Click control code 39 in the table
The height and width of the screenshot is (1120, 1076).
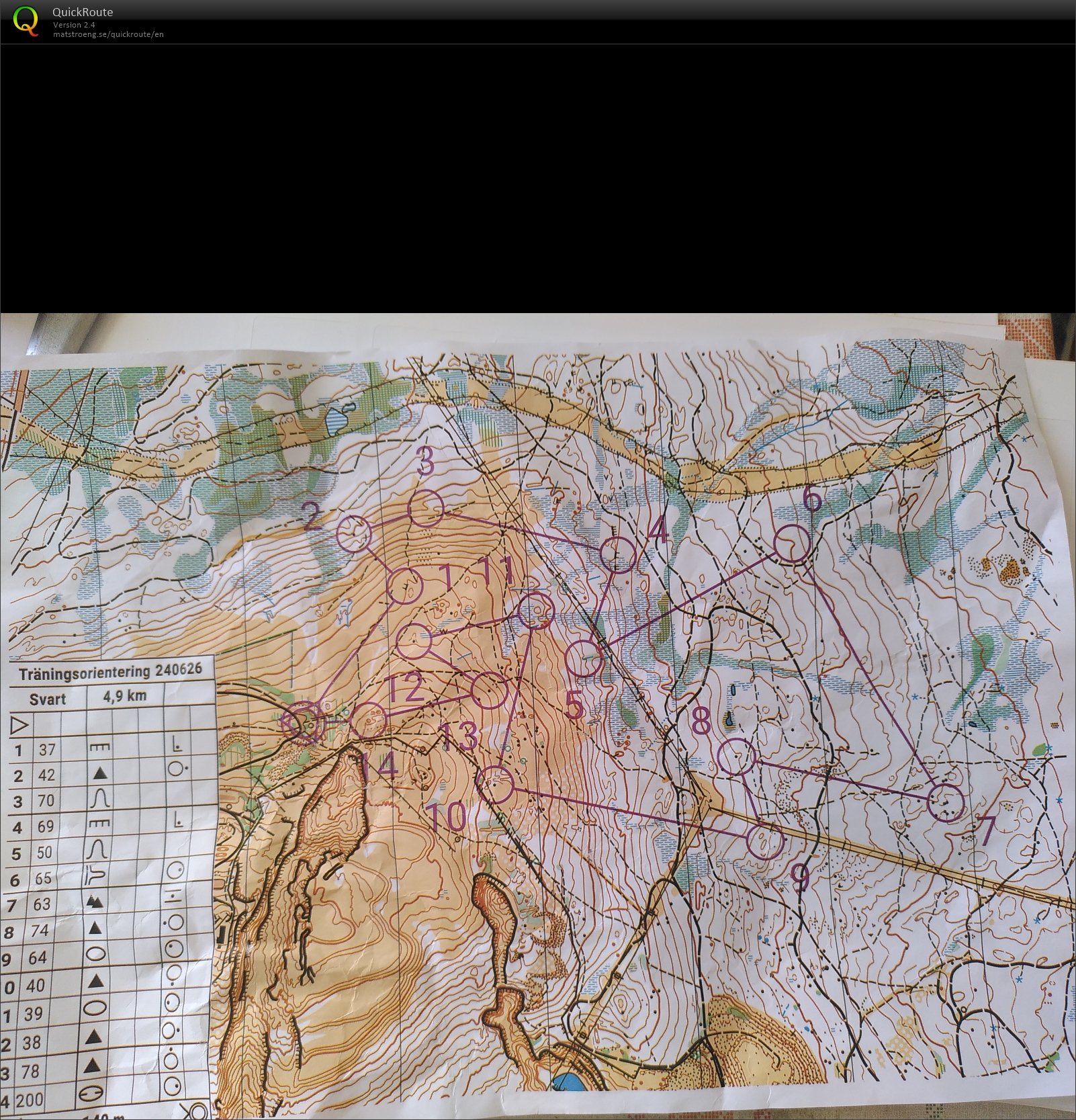(x=33, y=1014)
